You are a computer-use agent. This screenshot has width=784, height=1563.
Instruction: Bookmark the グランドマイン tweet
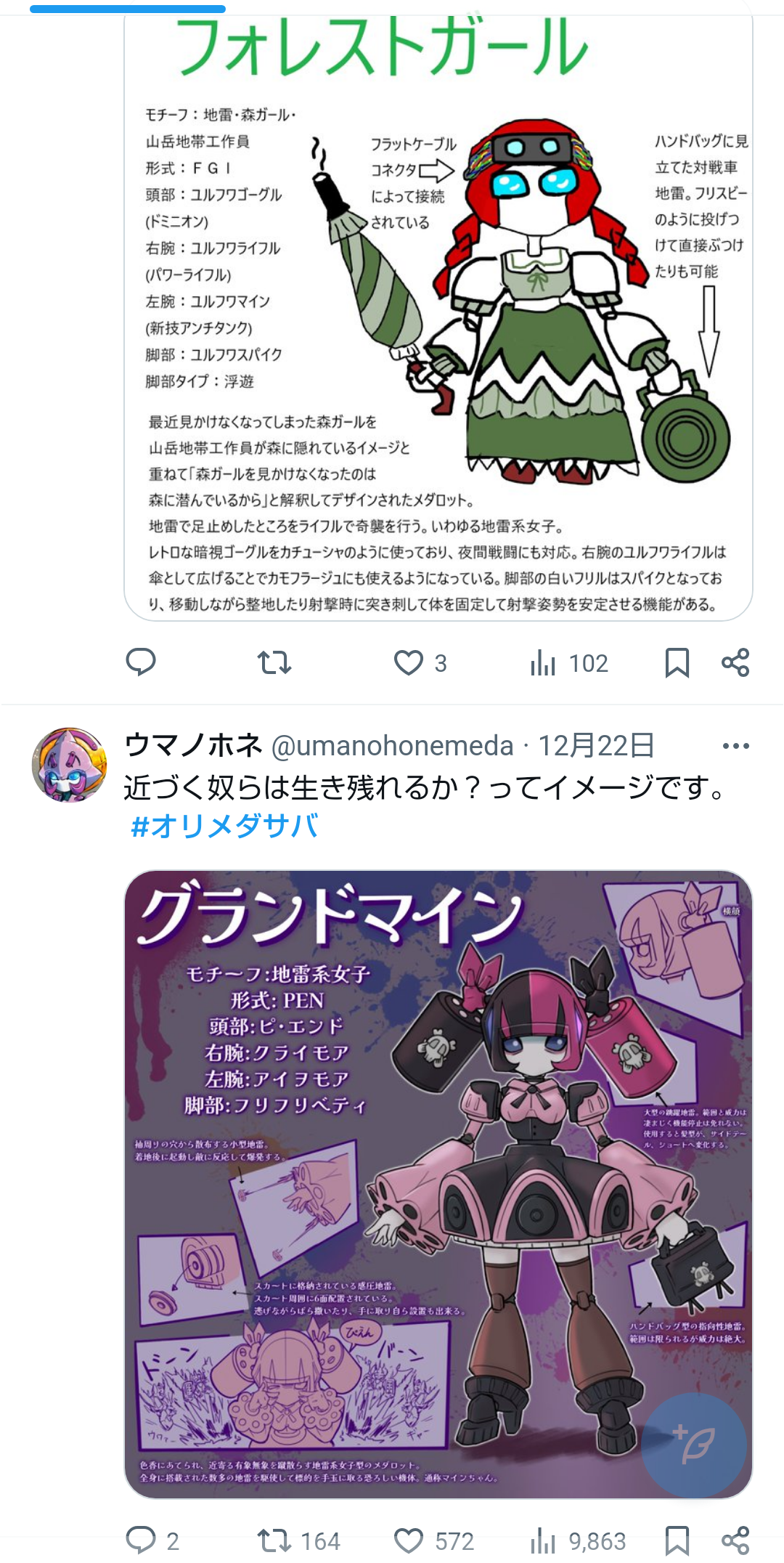point(677,1540)
